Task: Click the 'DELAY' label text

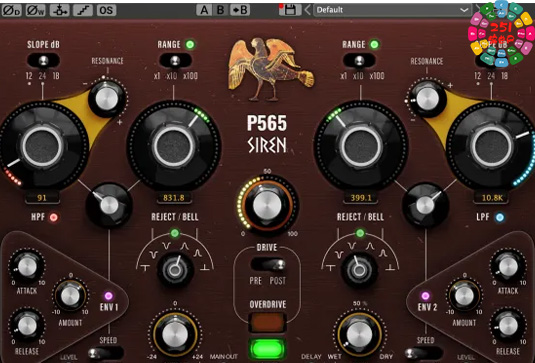Action: 311,357
